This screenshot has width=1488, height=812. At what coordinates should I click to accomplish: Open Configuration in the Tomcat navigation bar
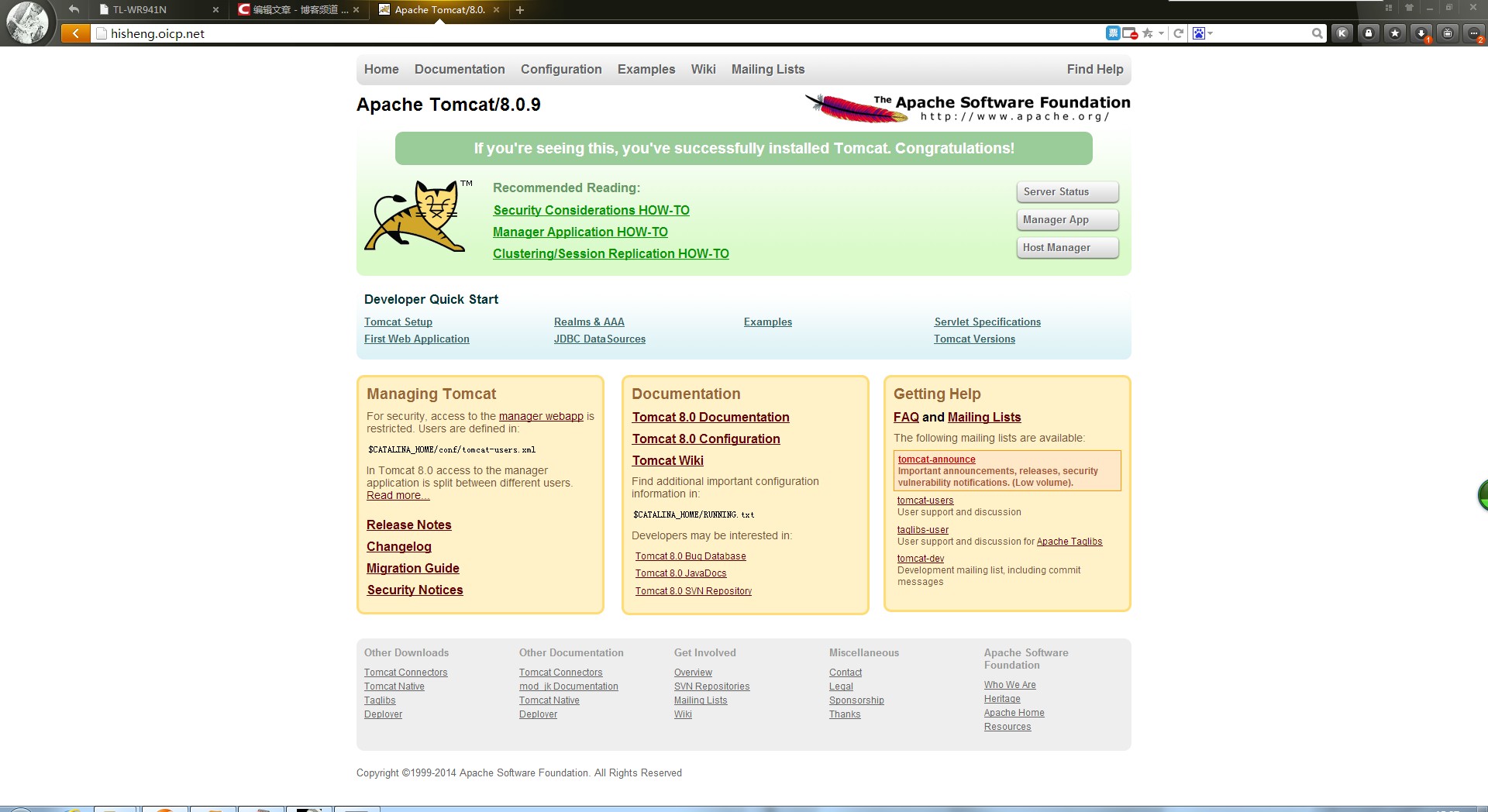(561, 69)
